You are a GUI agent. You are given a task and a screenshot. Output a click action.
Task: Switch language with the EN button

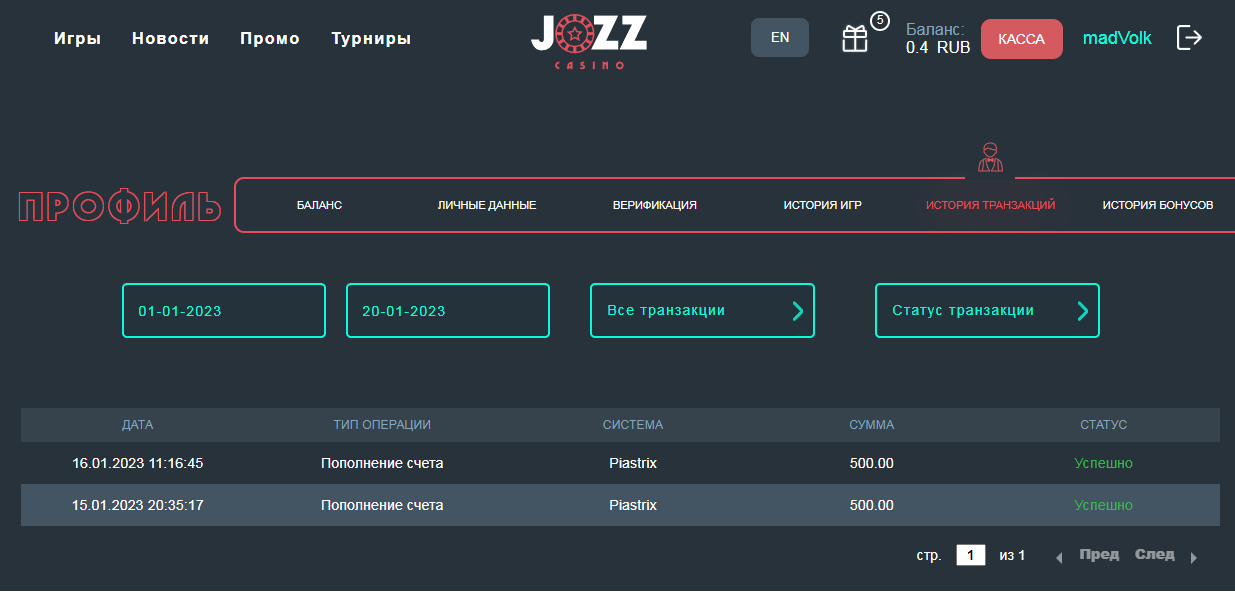coord(780,38)
